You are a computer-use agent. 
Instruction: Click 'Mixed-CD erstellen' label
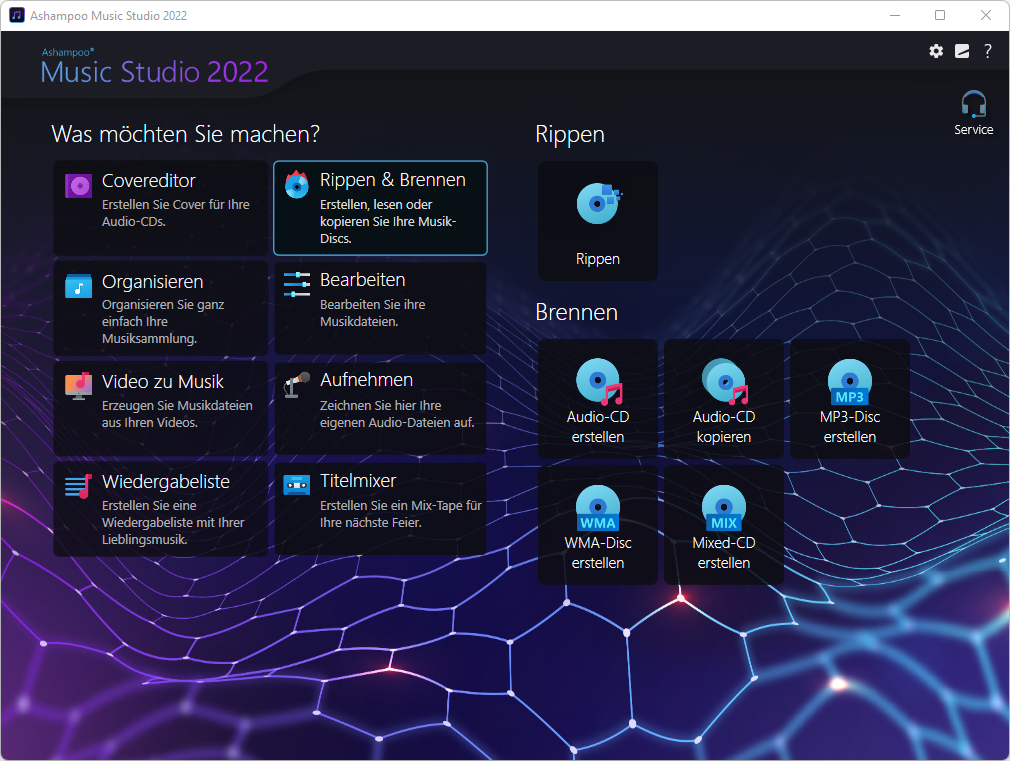point(724,553)
